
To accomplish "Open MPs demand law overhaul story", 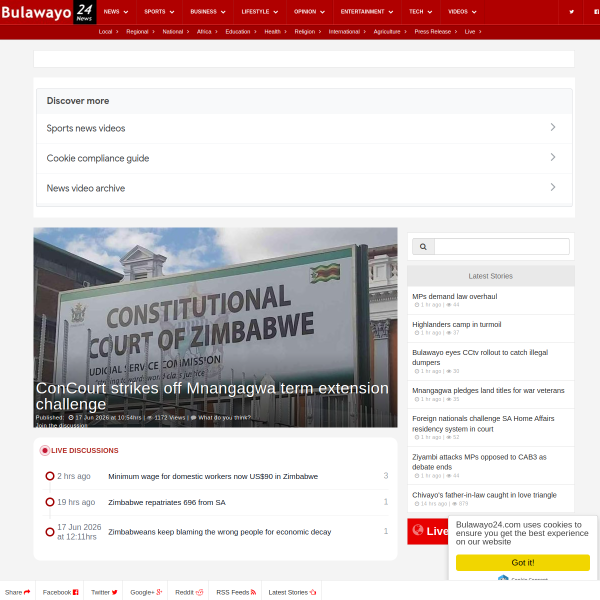I will (455, 297).
